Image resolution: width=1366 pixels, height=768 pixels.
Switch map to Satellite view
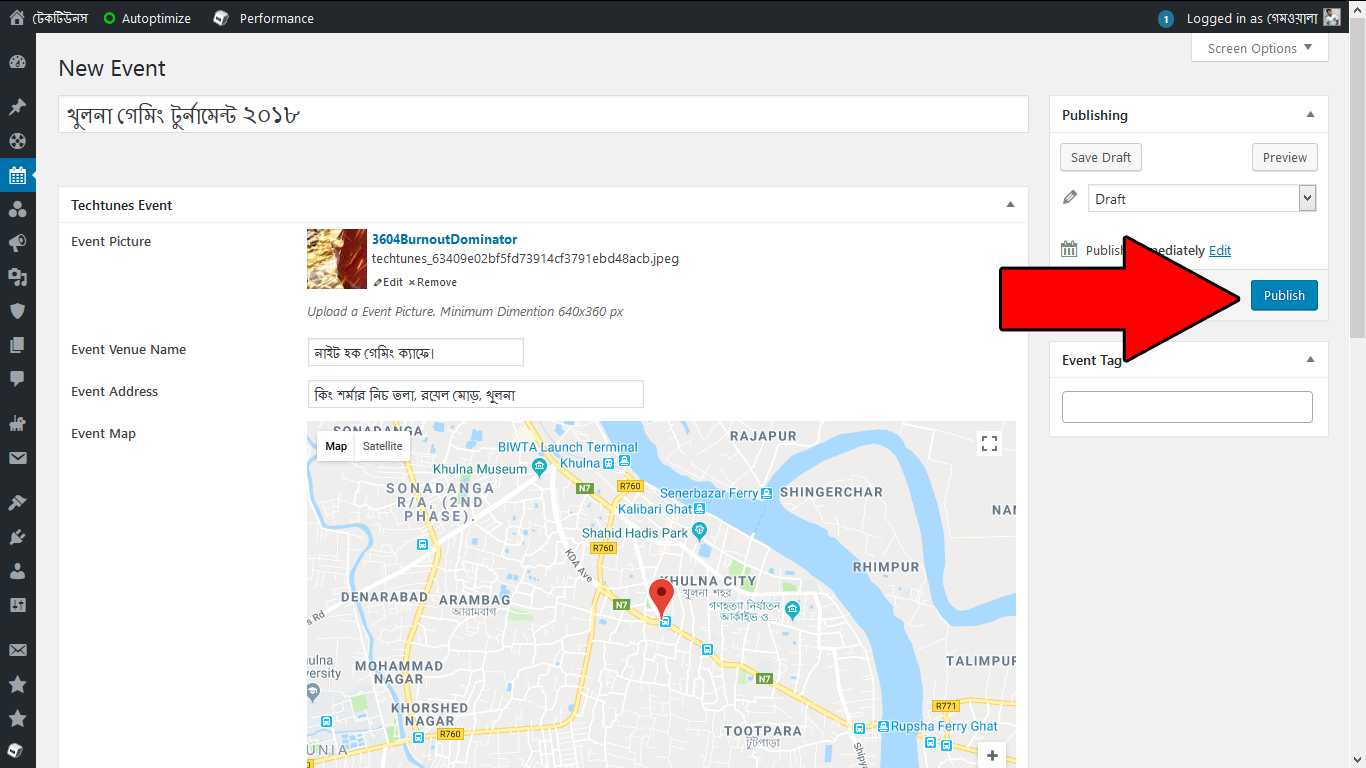(x=382, y=446)
